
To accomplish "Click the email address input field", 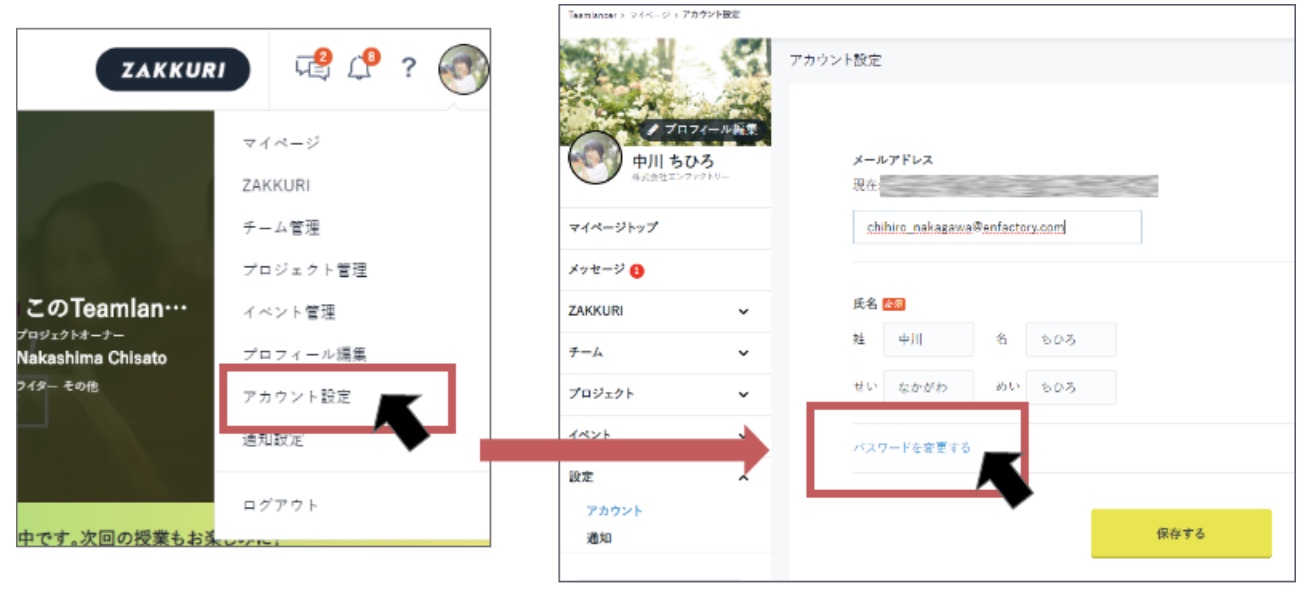I will tap(997, 227).
